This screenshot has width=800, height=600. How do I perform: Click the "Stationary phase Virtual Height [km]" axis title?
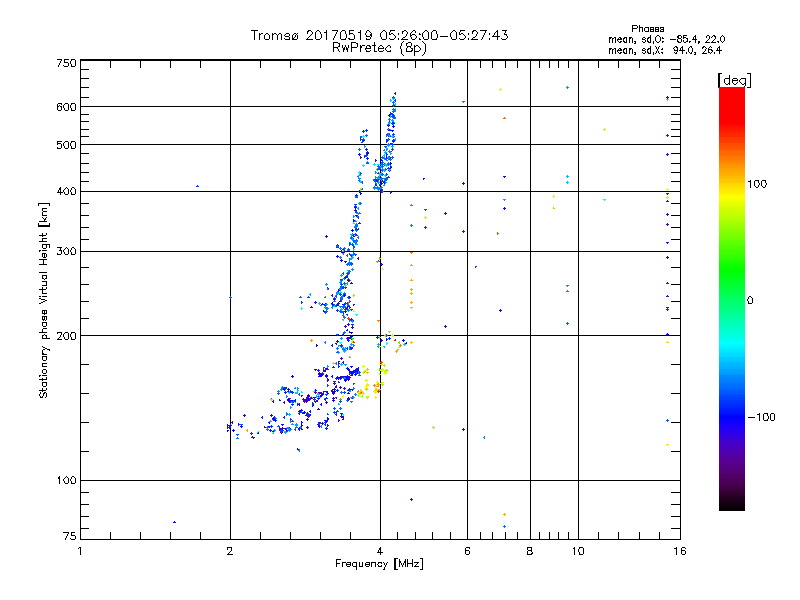click(43, 300)
